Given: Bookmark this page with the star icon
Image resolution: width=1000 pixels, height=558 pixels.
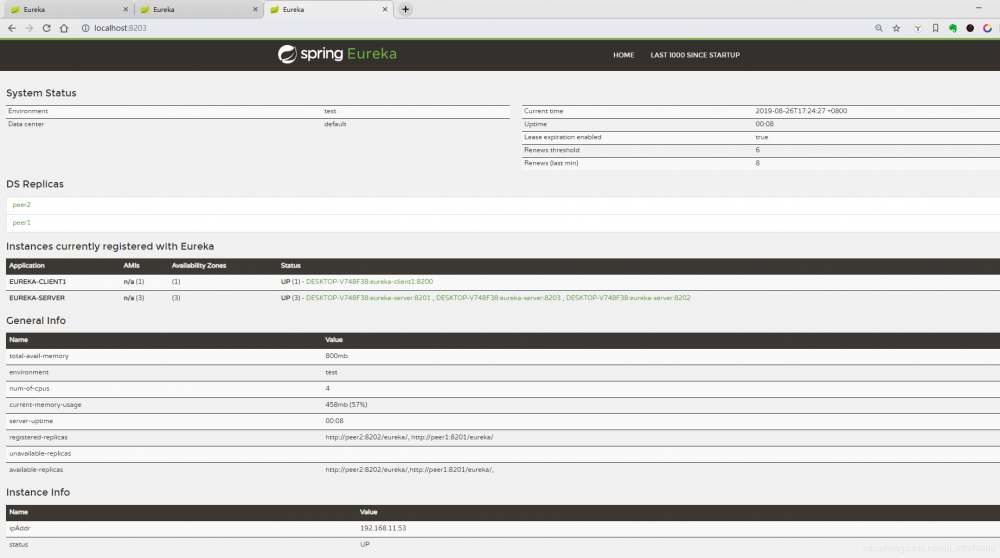Looking at the screenshot, I should click(x=897, y=28).
